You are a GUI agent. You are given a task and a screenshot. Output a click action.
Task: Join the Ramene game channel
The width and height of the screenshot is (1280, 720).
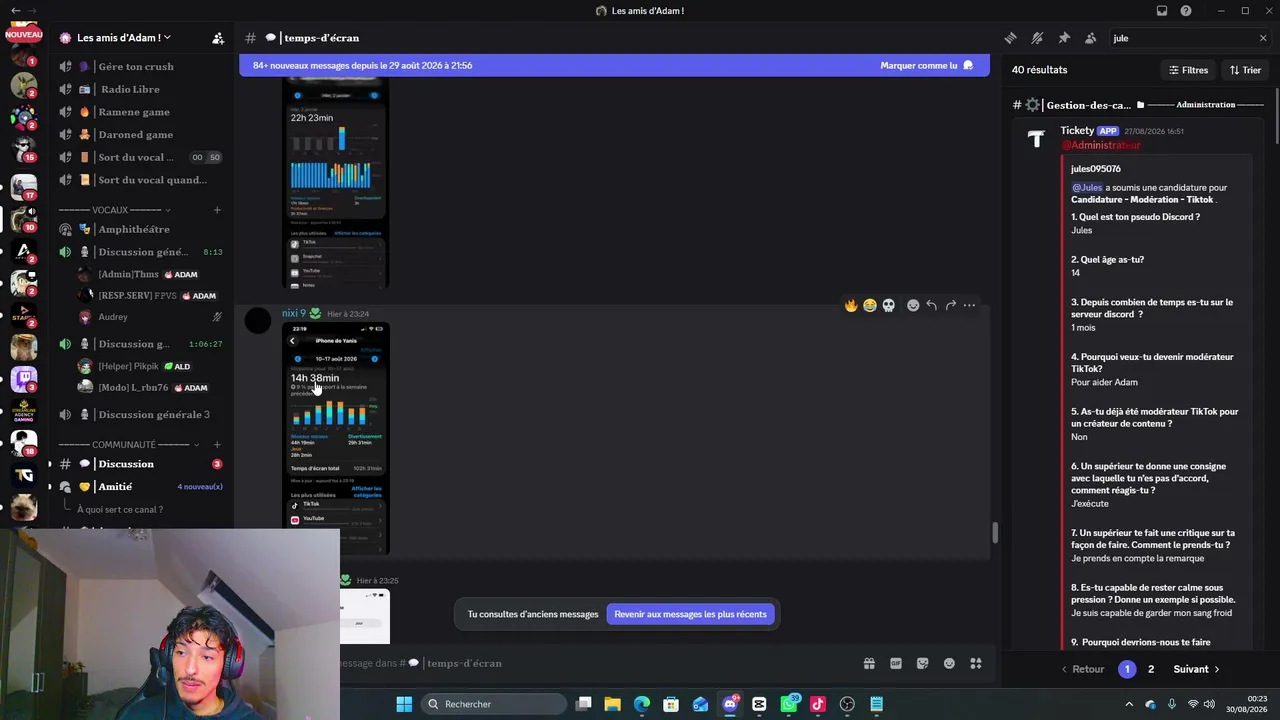(140, 112)
